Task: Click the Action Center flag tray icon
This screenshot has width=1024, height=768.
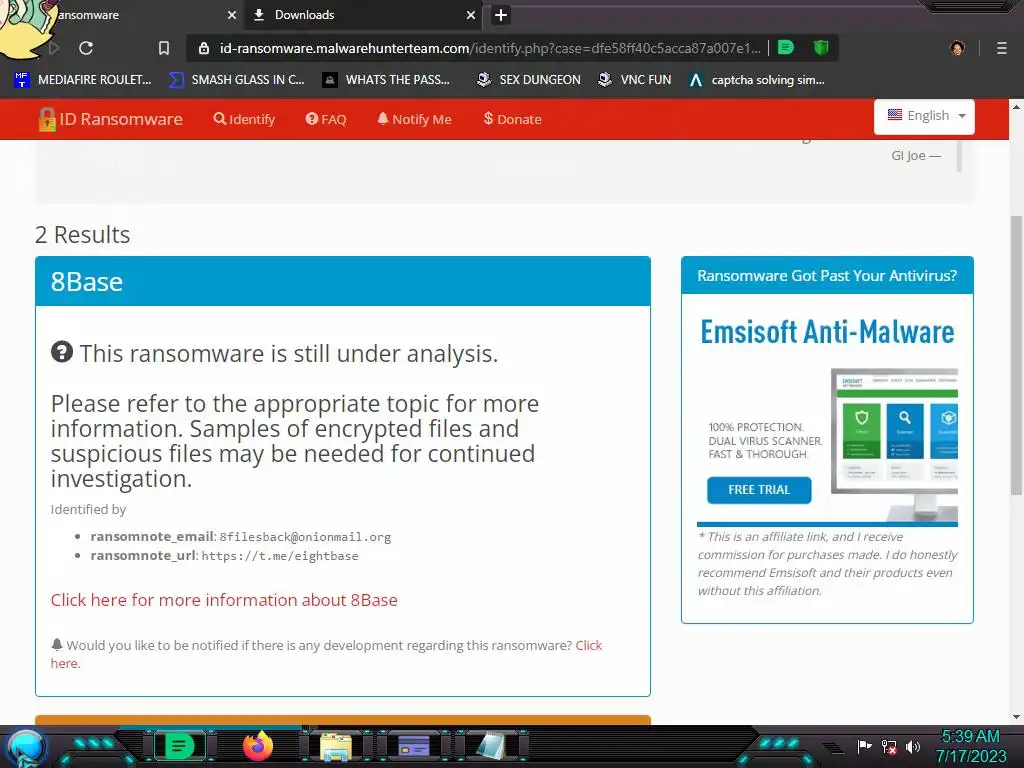Action: [864, 746]
